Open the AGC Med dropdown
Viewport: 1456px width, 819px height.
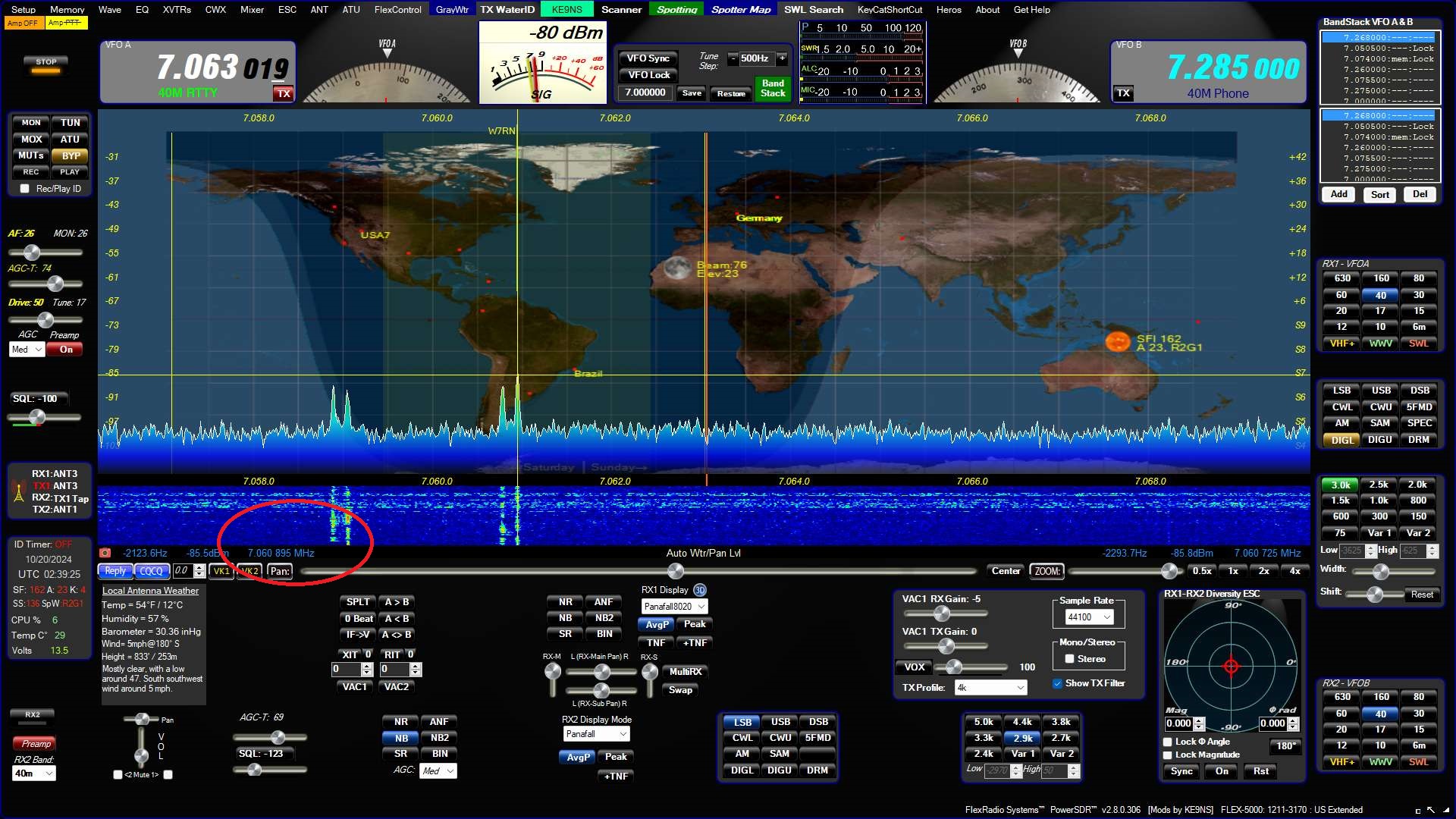pyautogui.click(x=27, y=350)
